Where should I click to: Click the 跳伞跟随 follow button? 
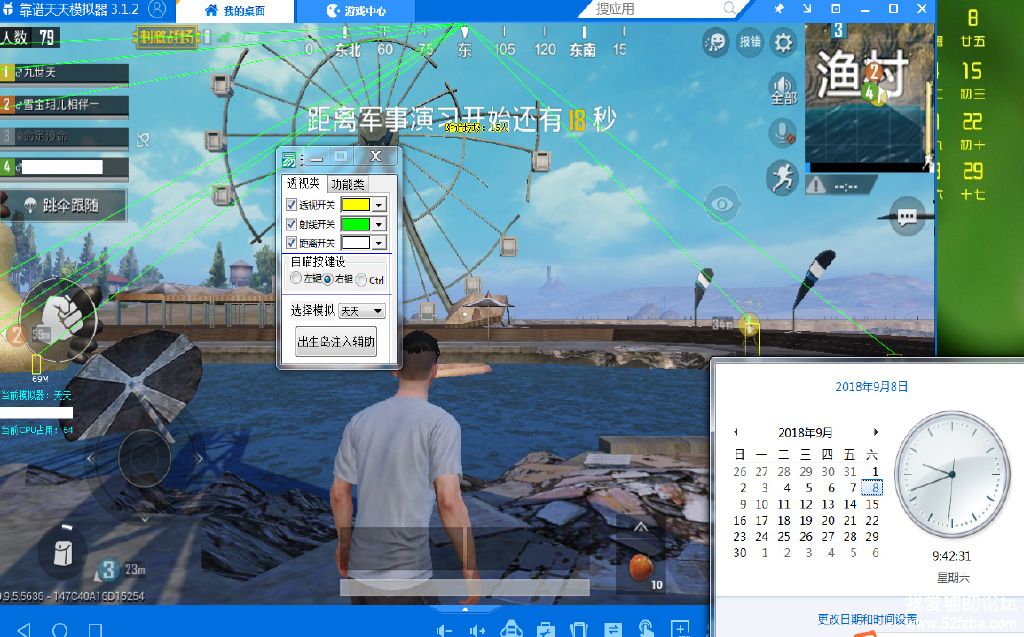[63, 206]
